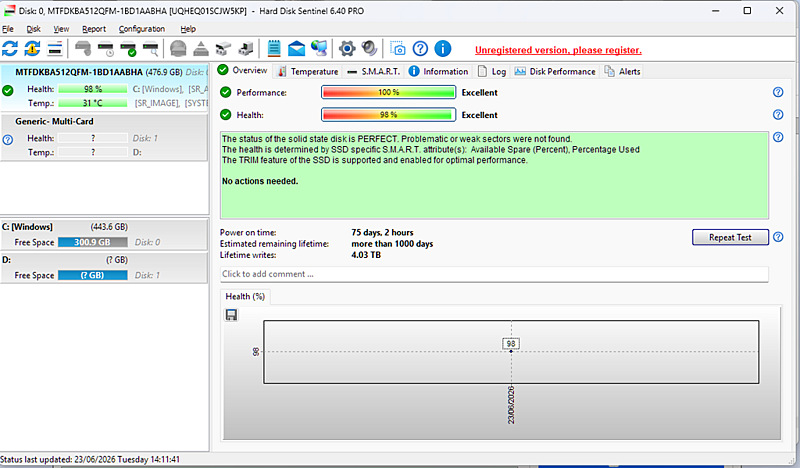Open the File menu

(x=8, y=29)
